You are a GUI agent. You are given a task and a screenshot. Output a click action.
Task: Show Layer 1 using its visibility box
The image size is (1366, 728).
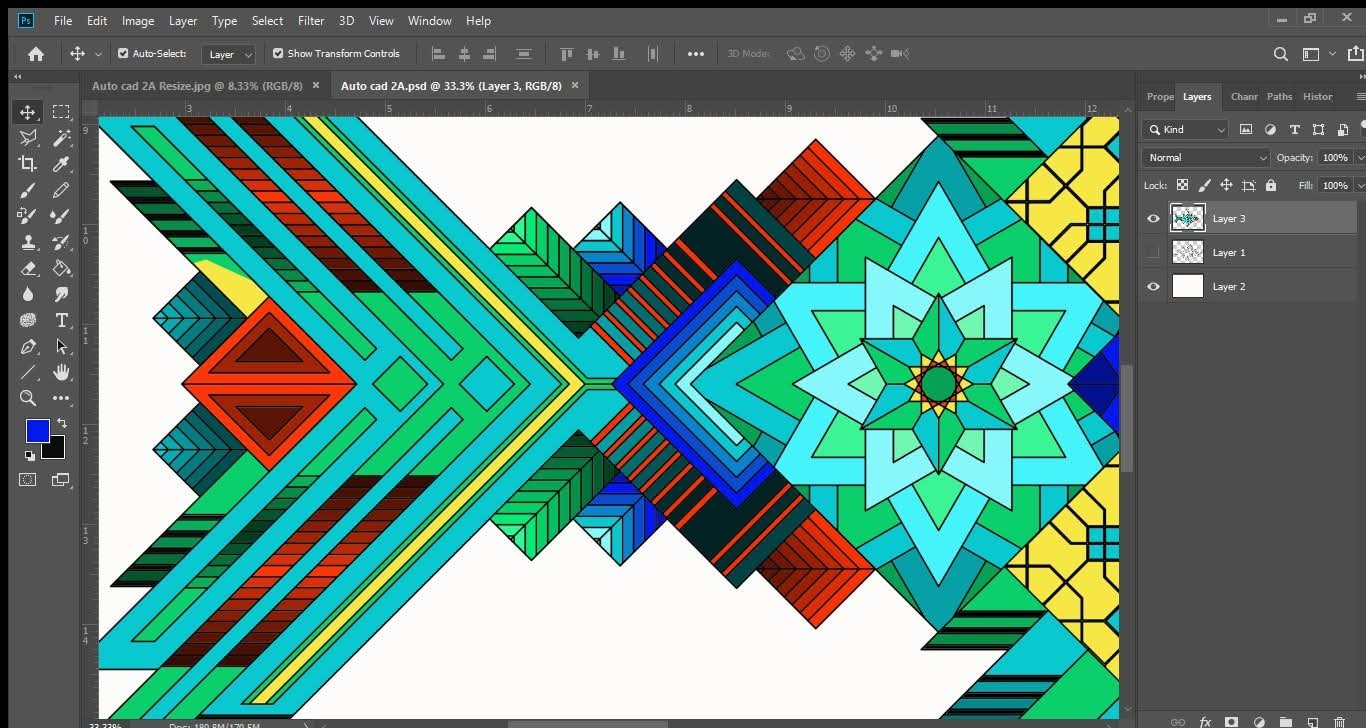1153,252
